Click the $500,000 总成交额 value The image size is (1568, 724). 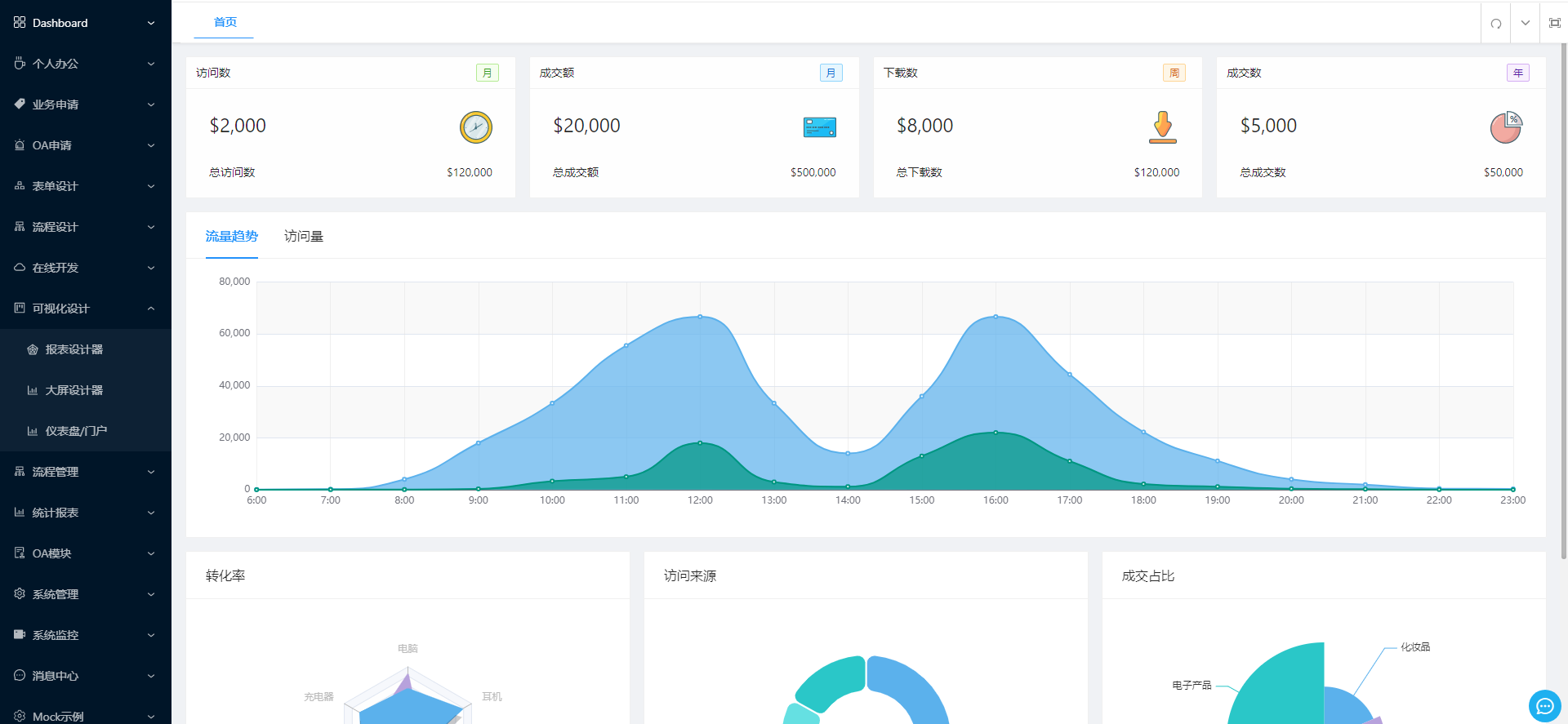pyautogui.click(x=813, y=172)
